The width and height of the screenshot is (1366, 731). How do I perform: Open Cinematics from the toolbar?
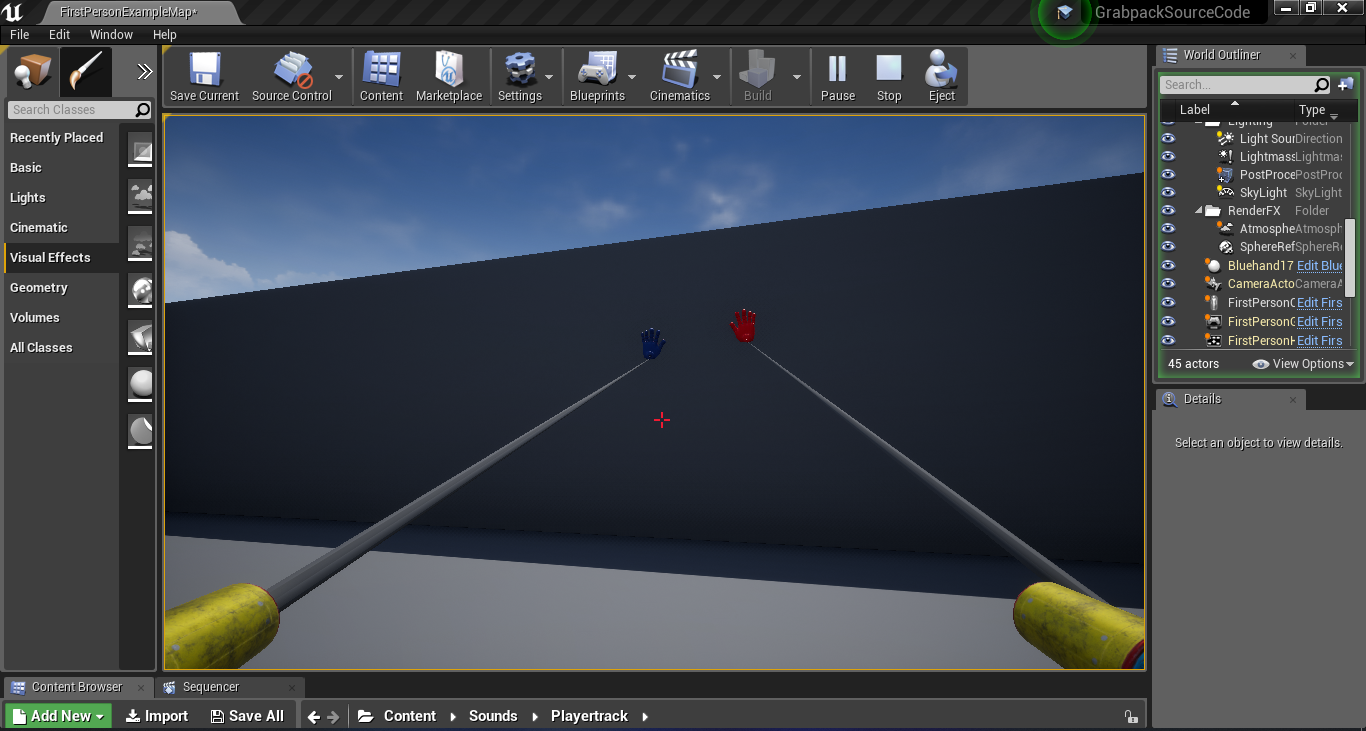point(678,68)
